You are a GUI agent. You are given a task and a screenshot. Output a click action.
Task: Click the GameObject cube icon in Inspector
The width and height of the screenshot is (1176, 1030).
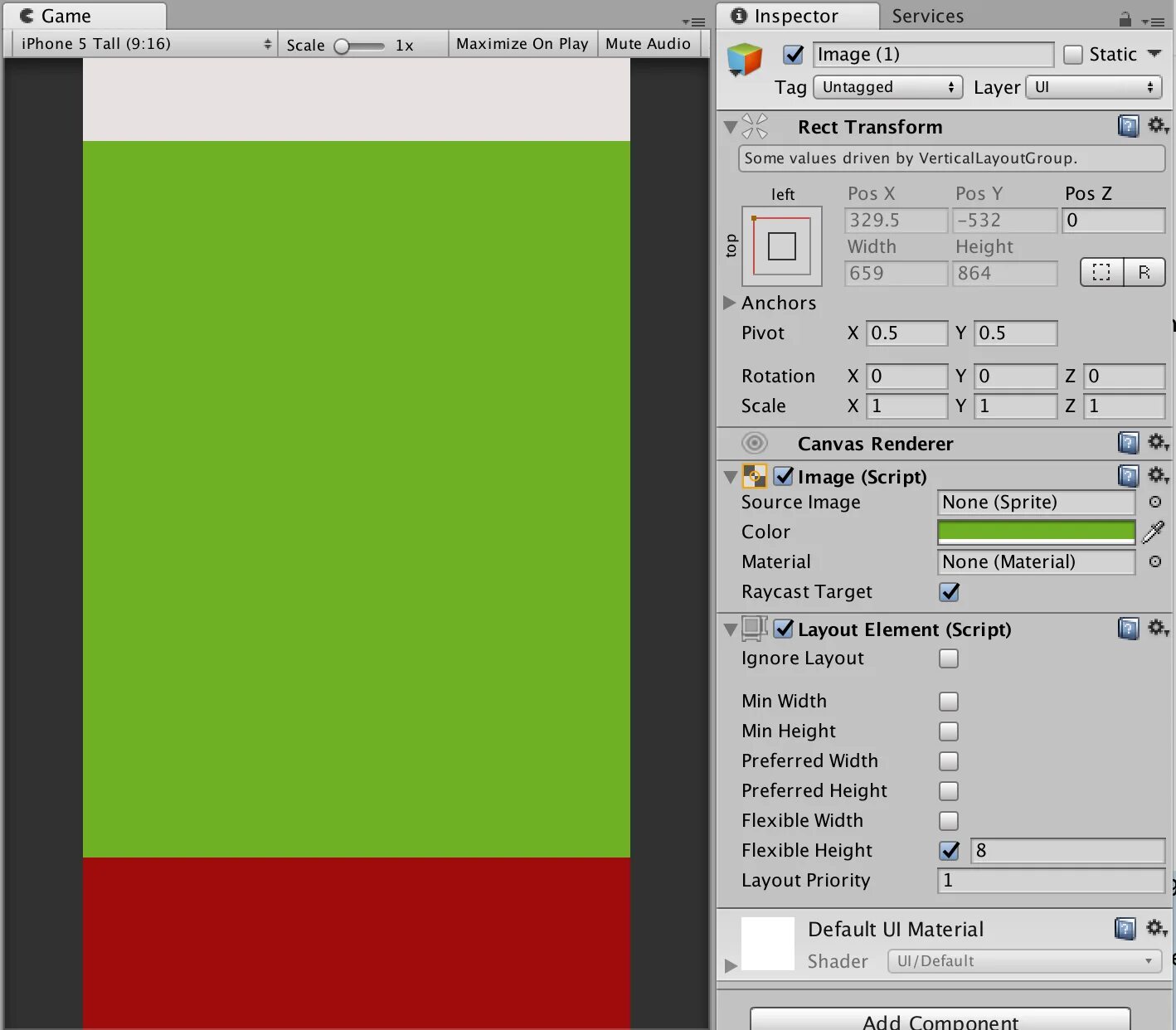point(744,60)
